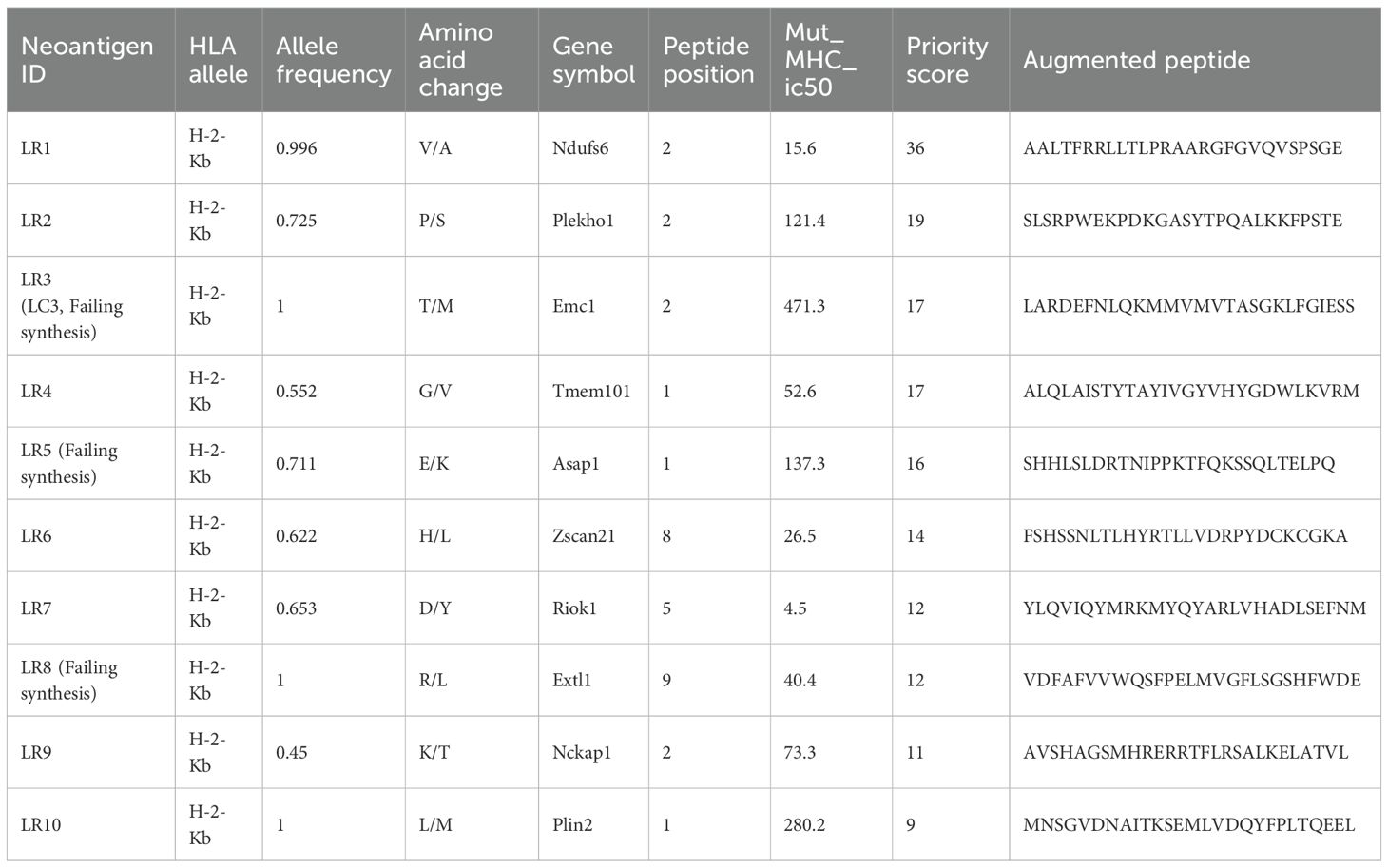Click the Peptide position column header
The width and height of the screenshot is (1388, 868).
[x=706, y=60]
